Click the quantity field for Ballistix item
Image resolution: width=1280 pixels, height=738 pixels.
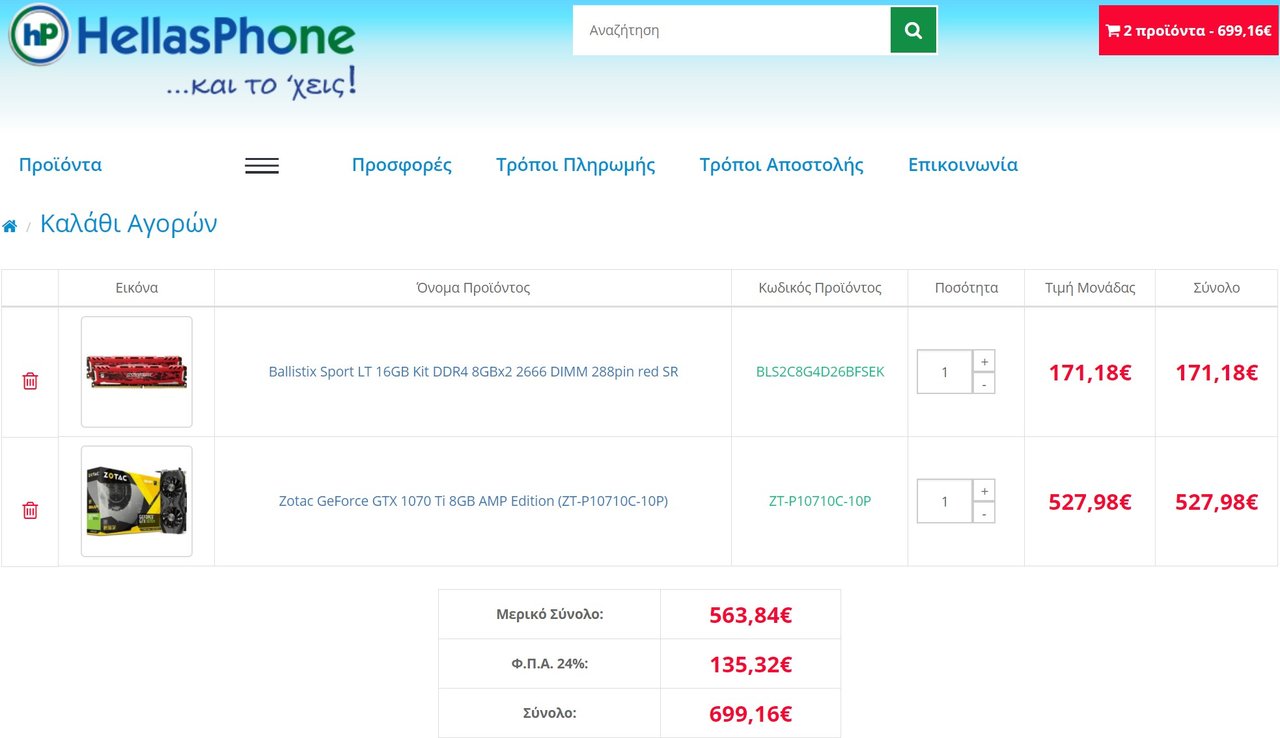945,372
